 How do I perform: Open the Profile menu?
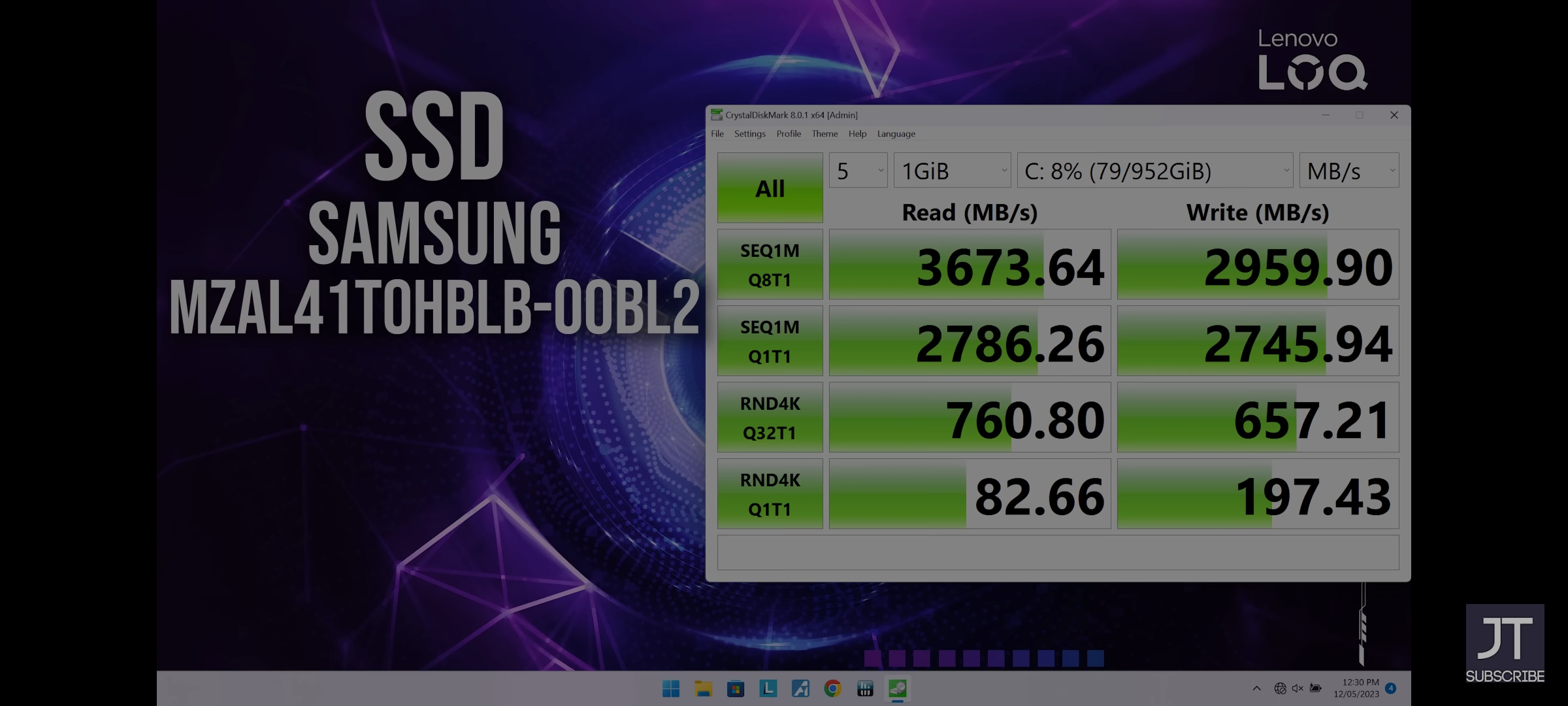coord(789,134)
